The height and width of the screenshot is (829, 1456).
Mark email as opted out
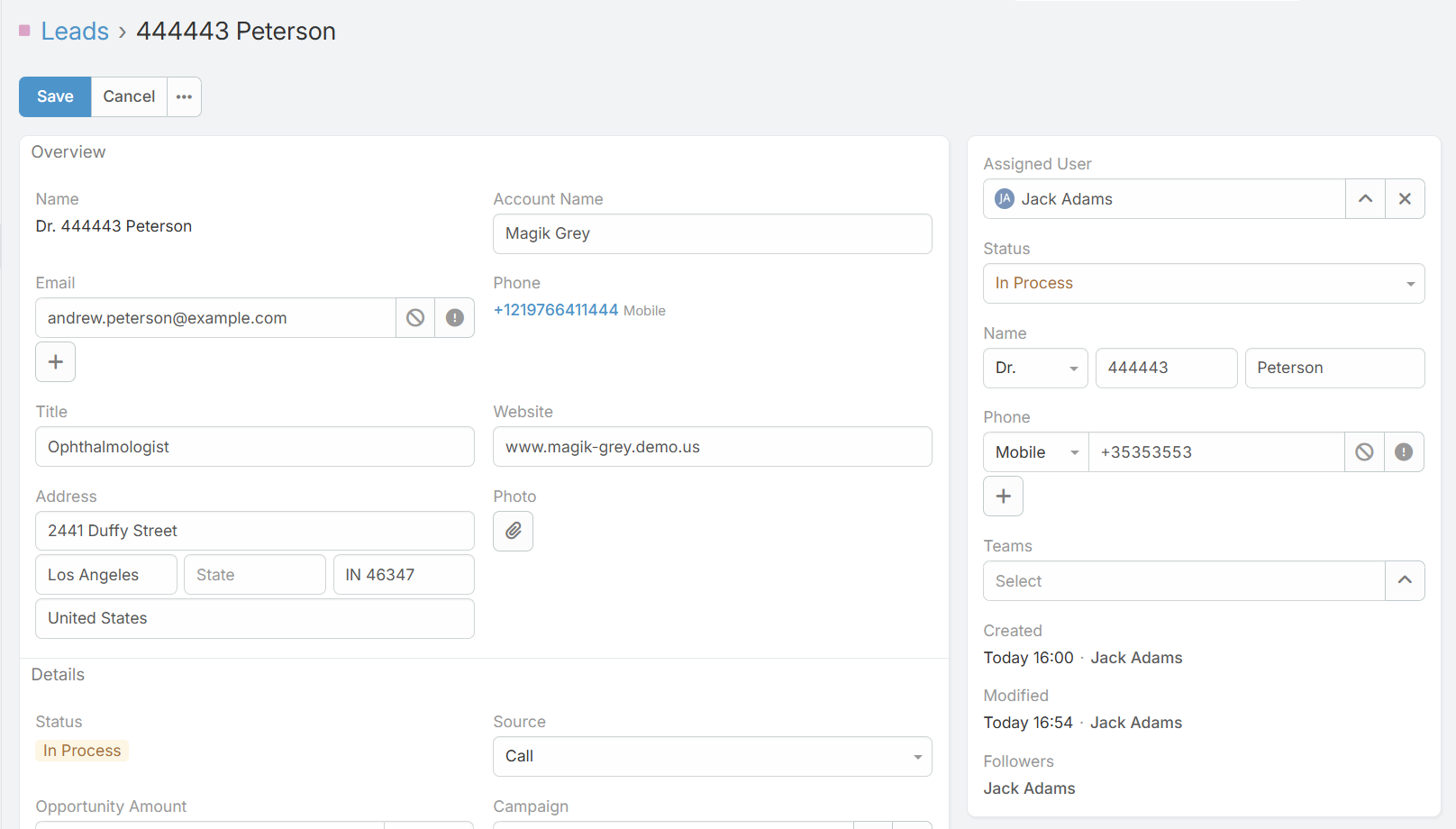tap(415, 318)
